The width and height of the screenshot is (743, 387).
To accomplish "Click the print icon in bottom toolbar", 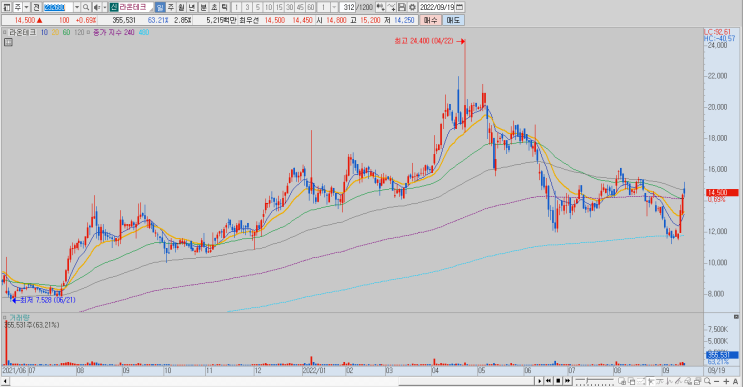I will coord(698,381).
